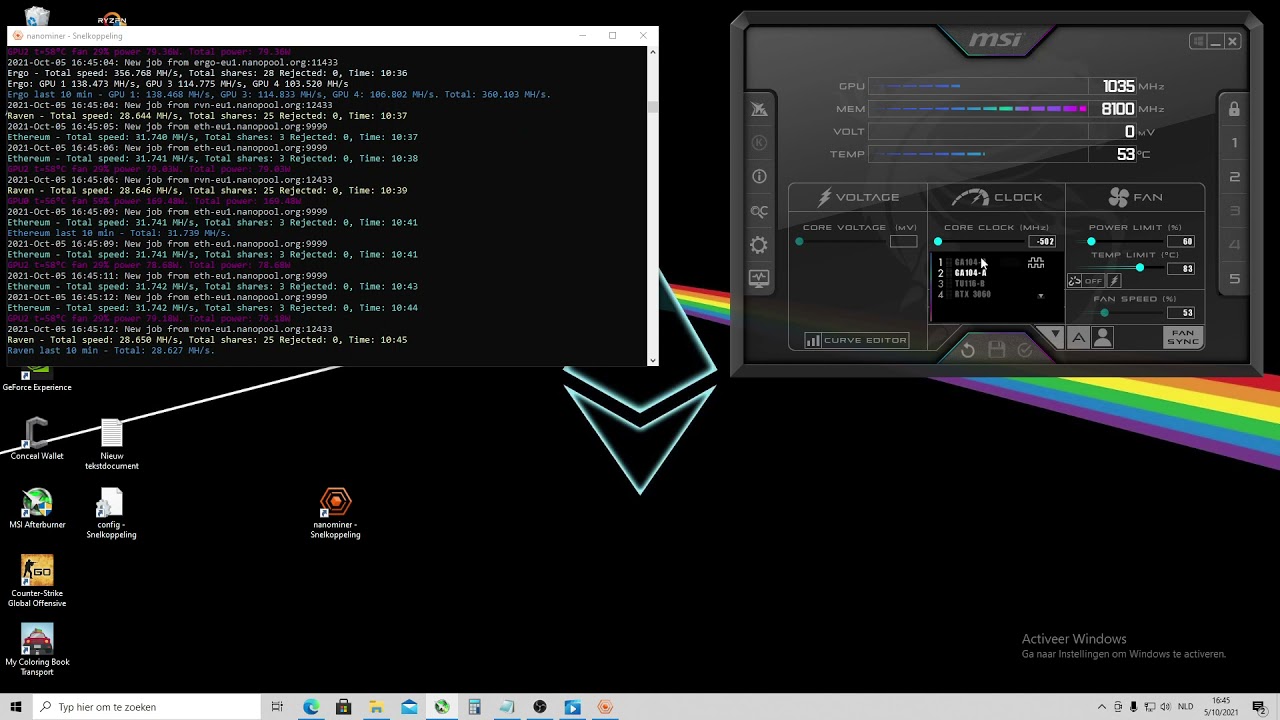Click the nanominer console scroll-up arrow
This screenshot has height=720, width=1280.
(x=653, y=51)
